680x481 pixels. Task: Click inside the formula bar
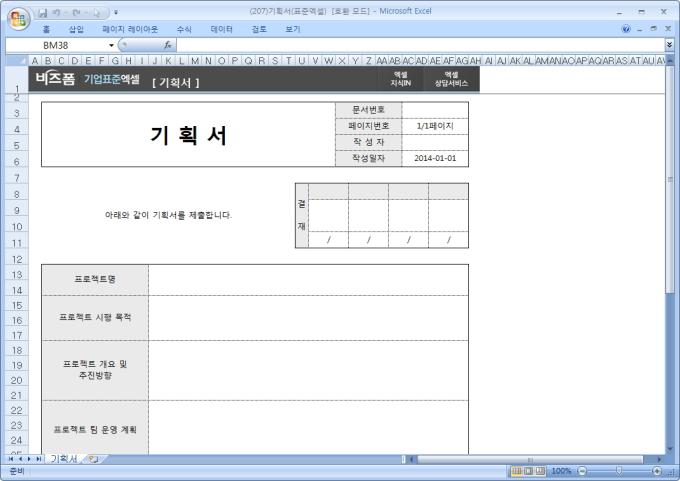coord(420,45)
